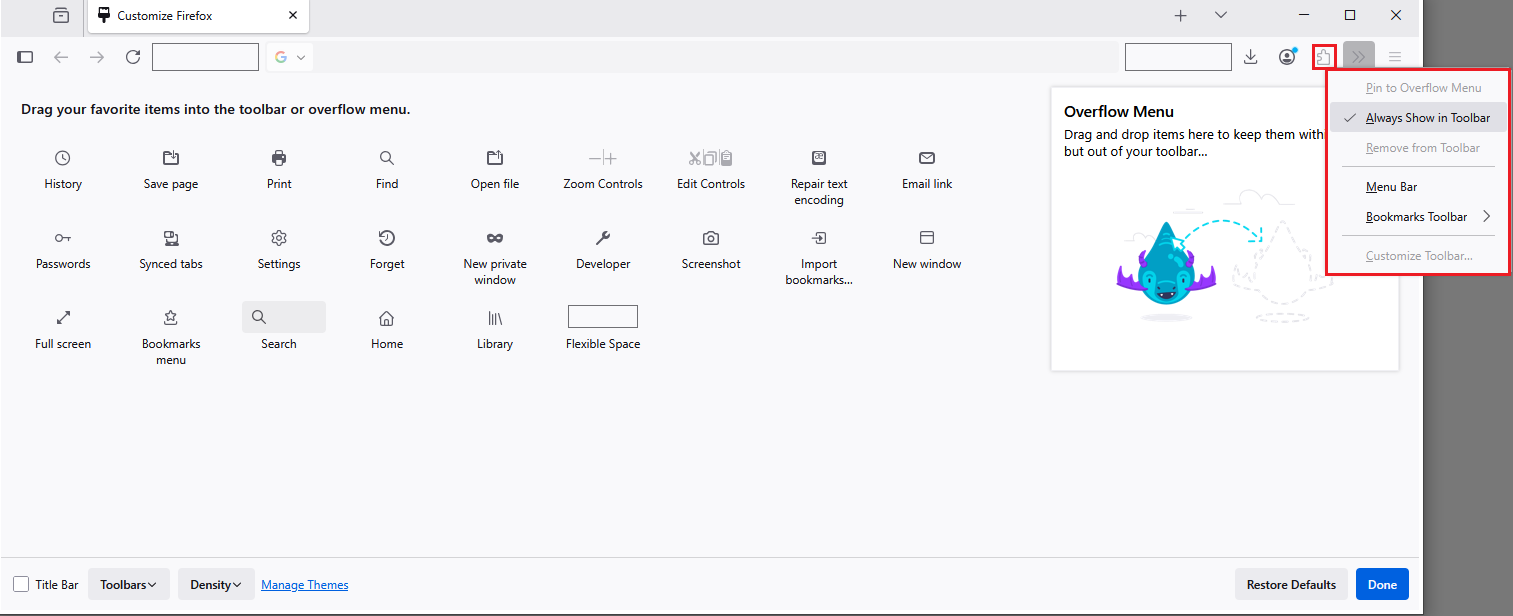Select the New private window mask icon
1513x616 pixels.
(495, 238)
